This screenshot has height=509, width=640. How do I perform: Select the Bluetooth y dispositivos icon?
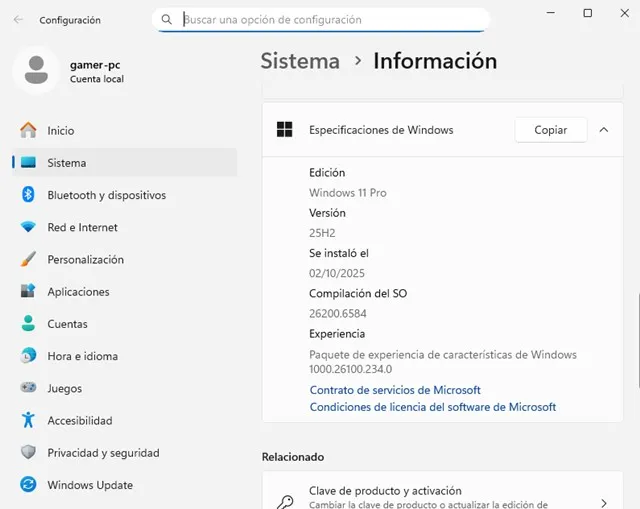pos(28,195)
